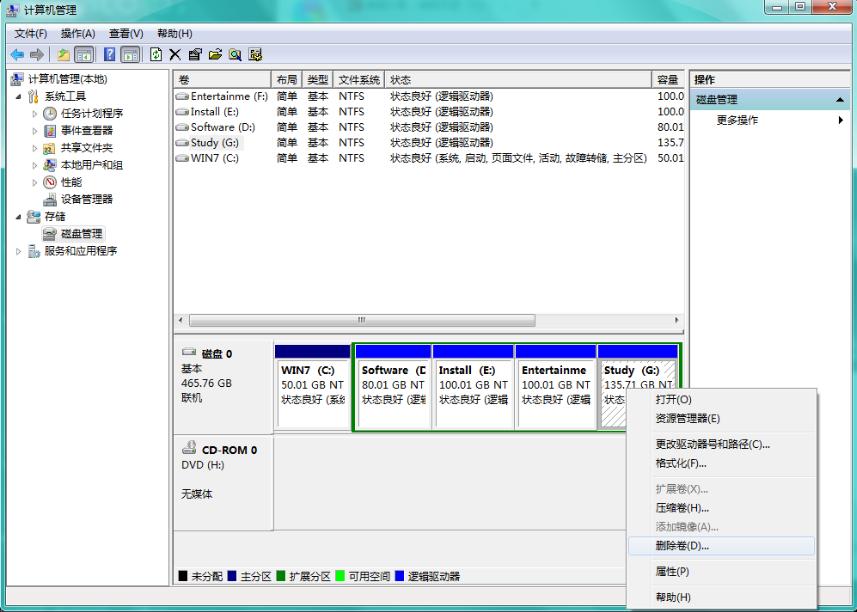Click the up-folder icon in the toolbar
The width and height of the screenshot is (857, 612).
64,55
